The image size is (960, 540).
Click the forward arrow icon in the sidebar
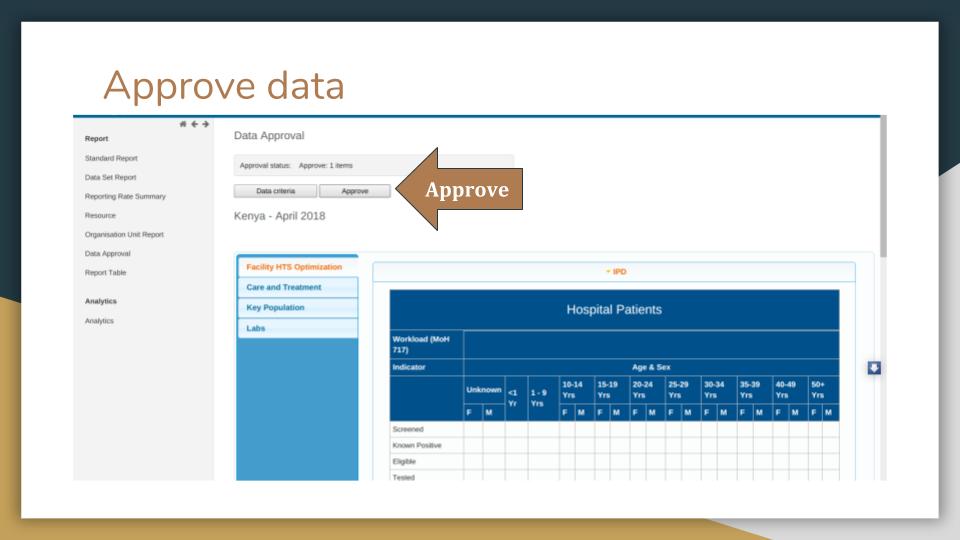pyautogui.click(x=206, y=124)
